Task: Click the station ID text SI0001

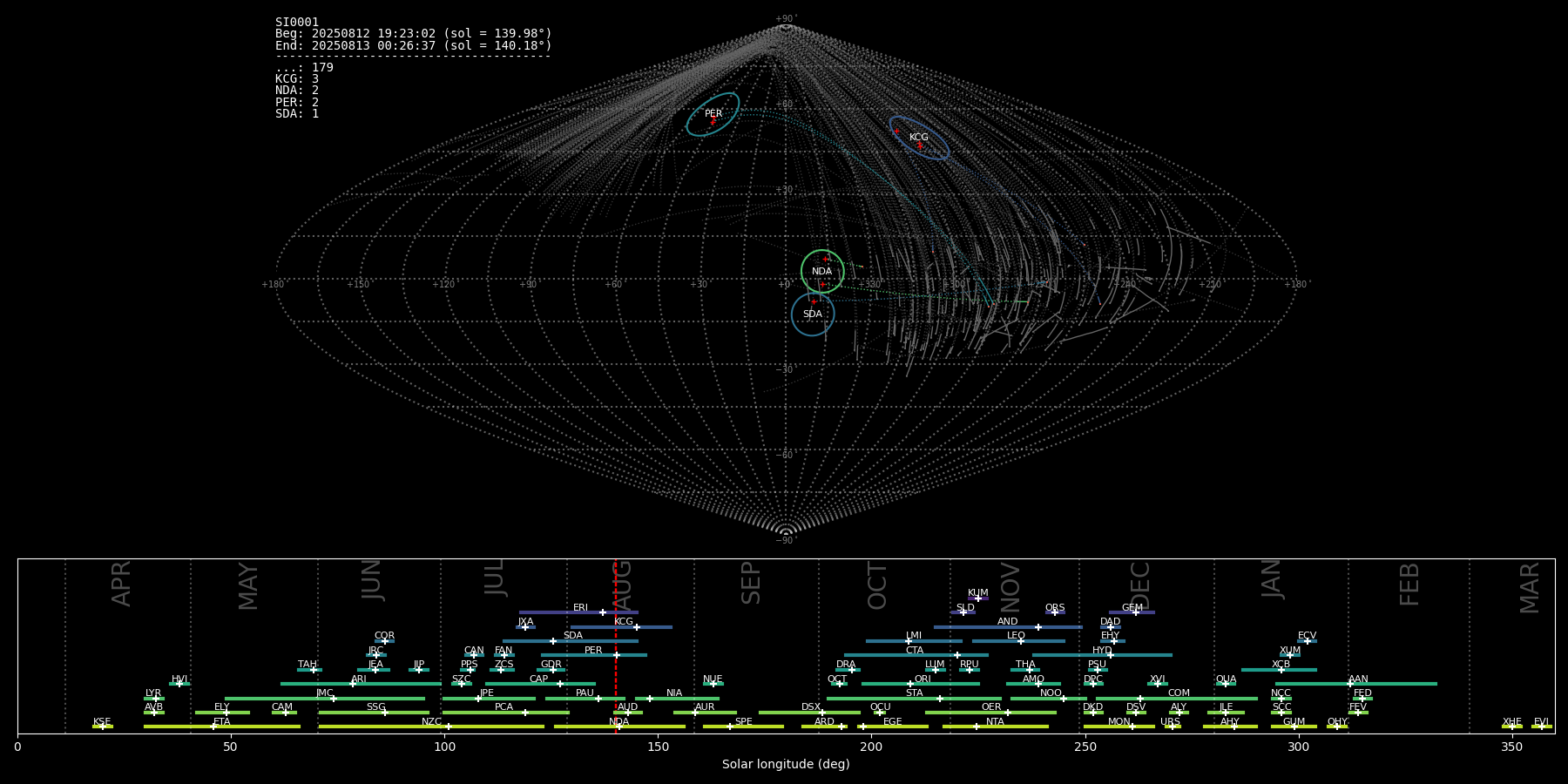Action: click(x=297, y=23)
